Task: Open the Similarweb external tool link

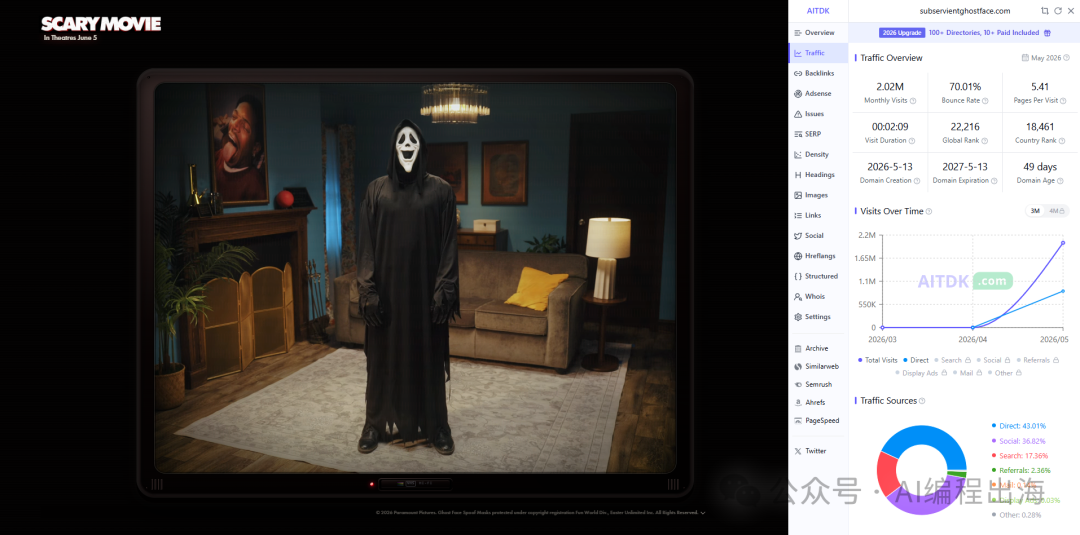Action: click(x=818, y=366)
